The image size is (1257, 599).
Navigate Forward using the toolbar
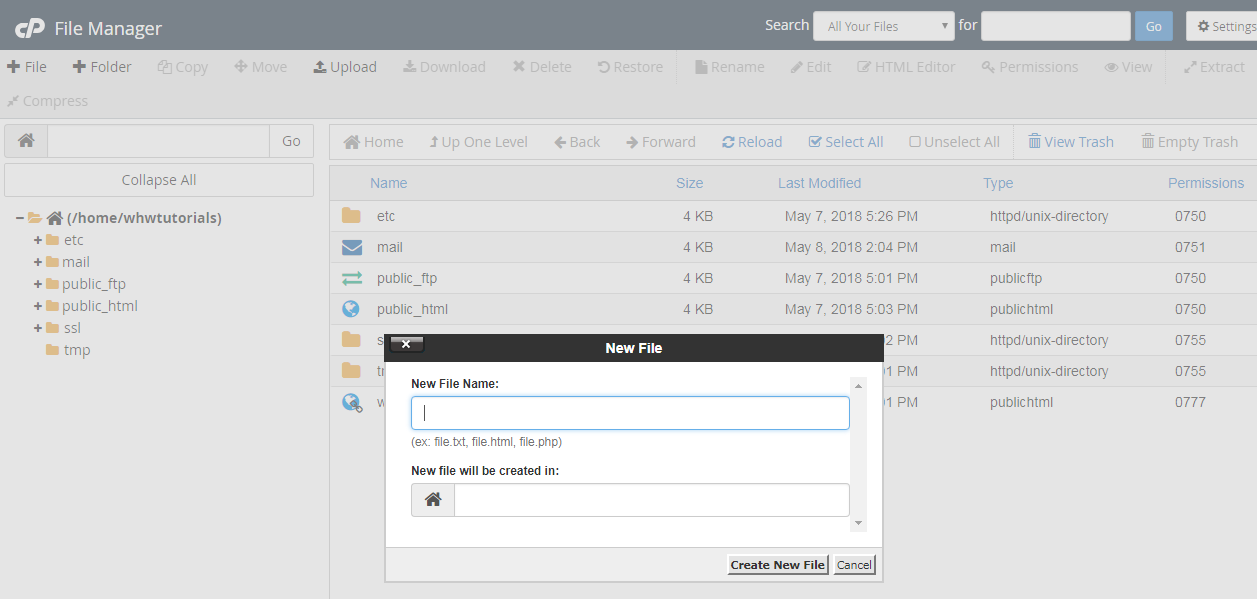click(660, 141)
